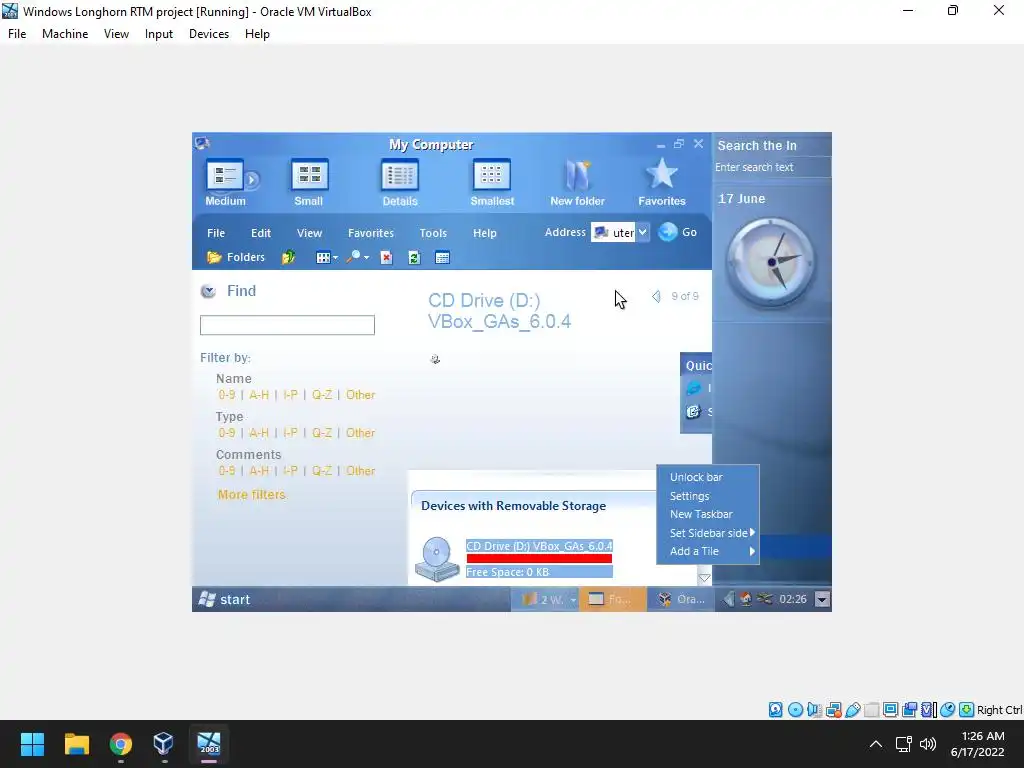The image size is (1024, 768).
Task: Click the green arrow host key icon
Action: (x=967, y=710)
